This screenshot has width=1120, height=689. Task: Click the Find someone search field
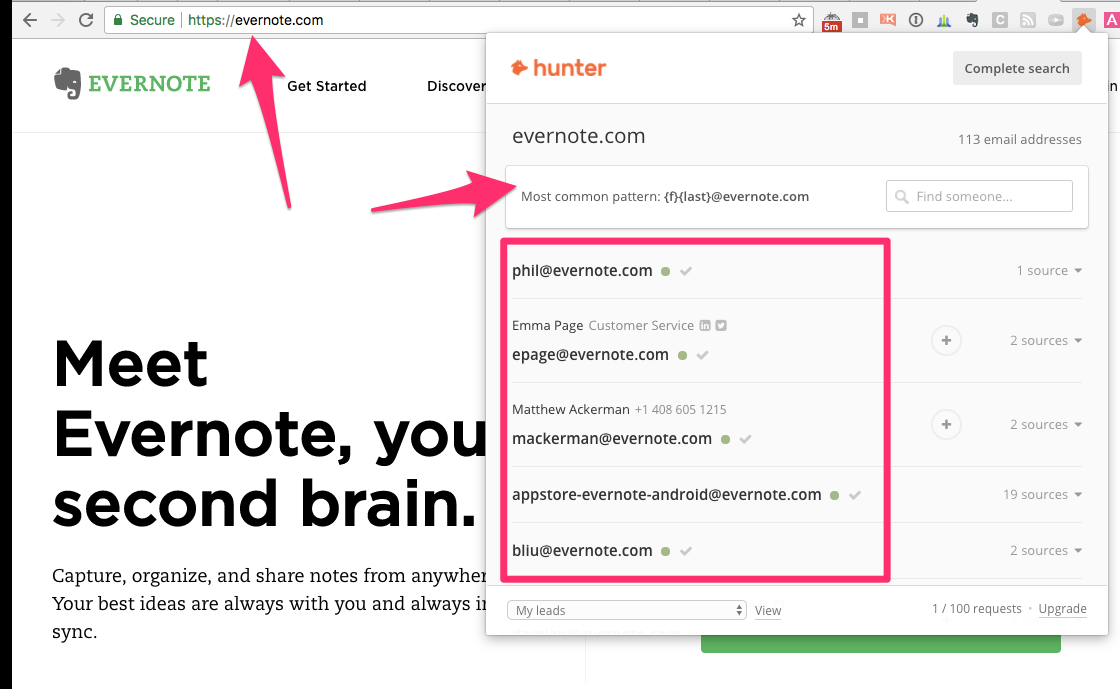[x=979, y=196]
